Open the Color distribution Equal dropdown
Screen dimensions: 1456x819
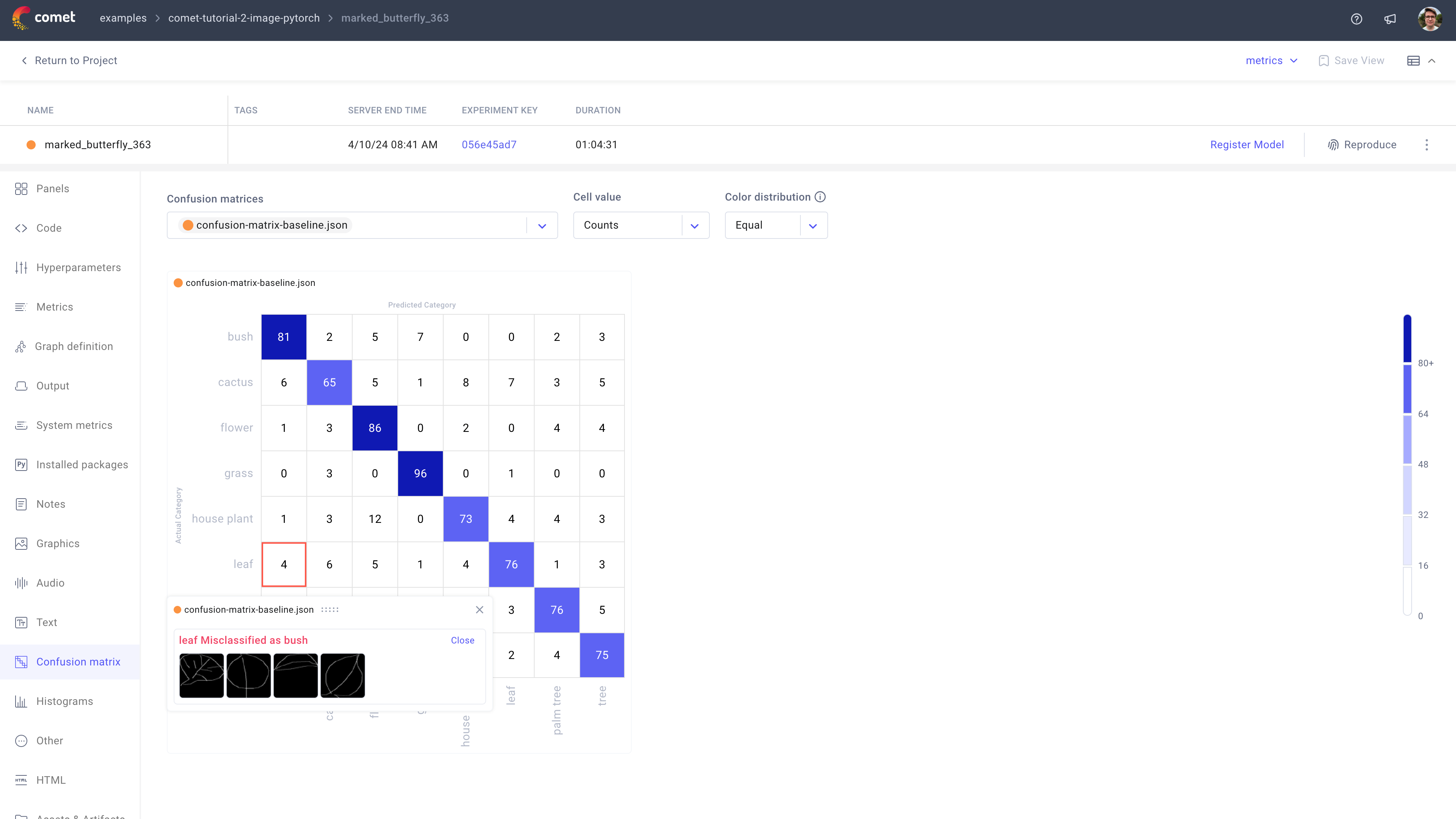point(813,225)
